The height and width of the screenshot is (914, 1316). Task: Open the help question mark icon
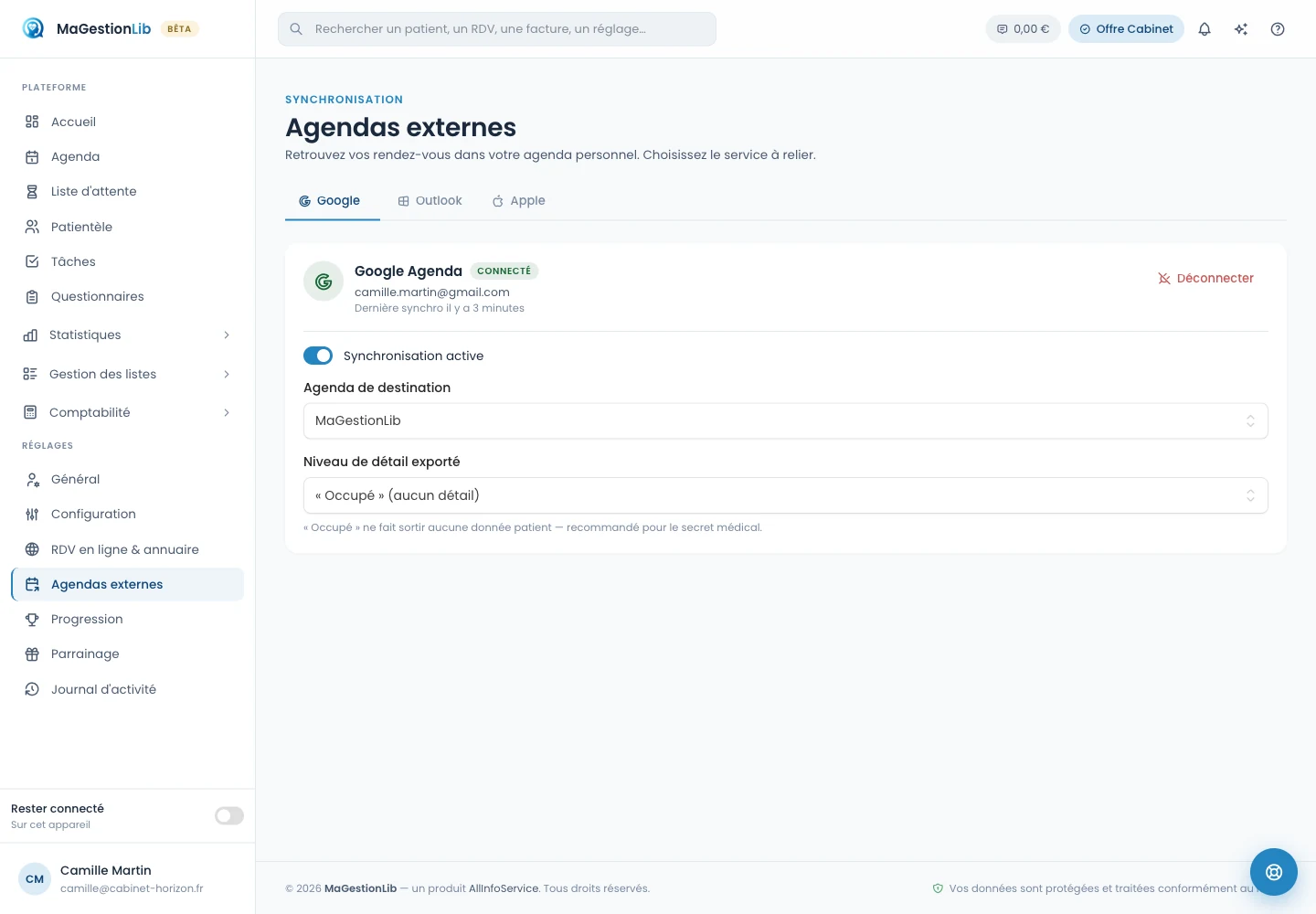click(1278, 29)
